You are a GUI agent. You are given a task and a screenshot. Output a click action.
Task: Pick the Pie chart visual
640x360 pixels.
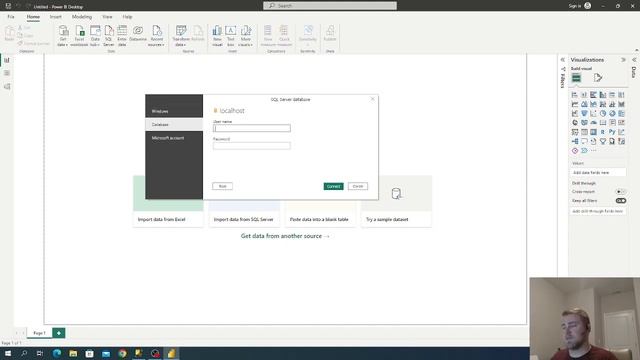[603, 113]
